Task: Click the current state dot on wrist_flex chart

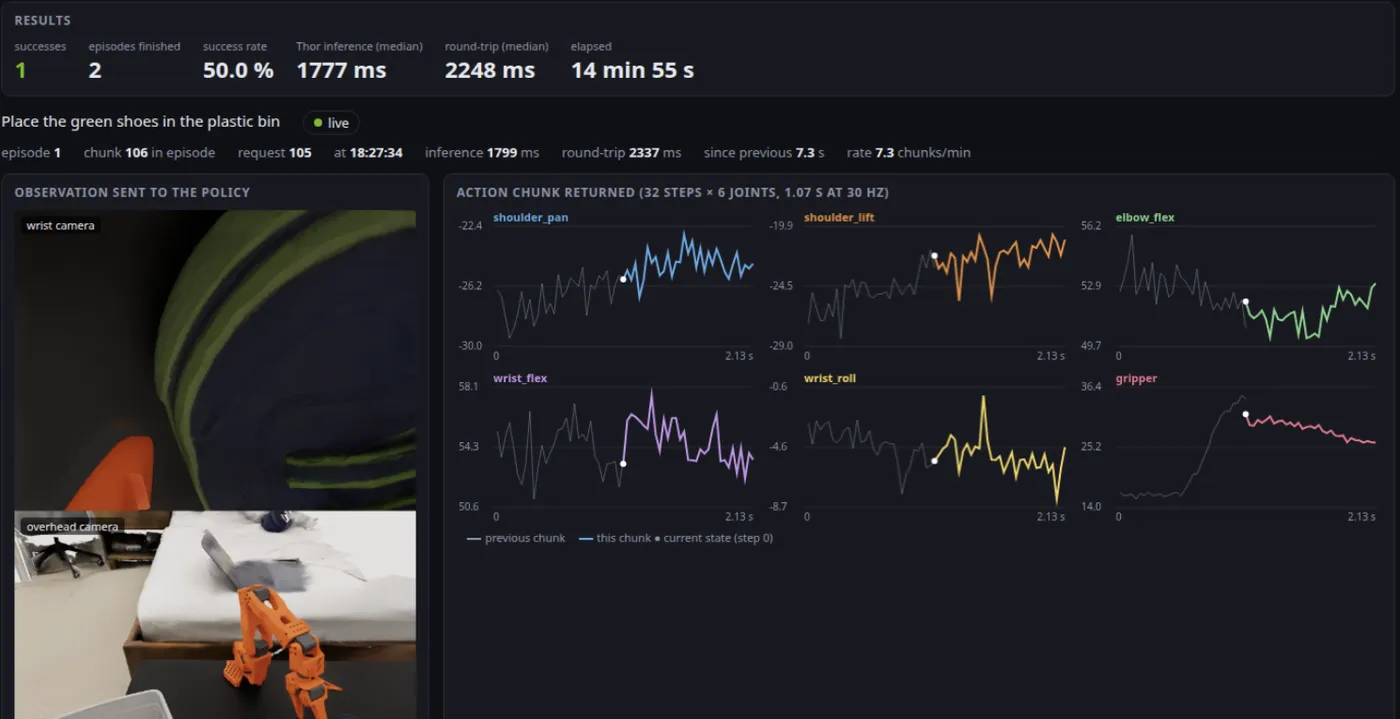Action: 623,463
